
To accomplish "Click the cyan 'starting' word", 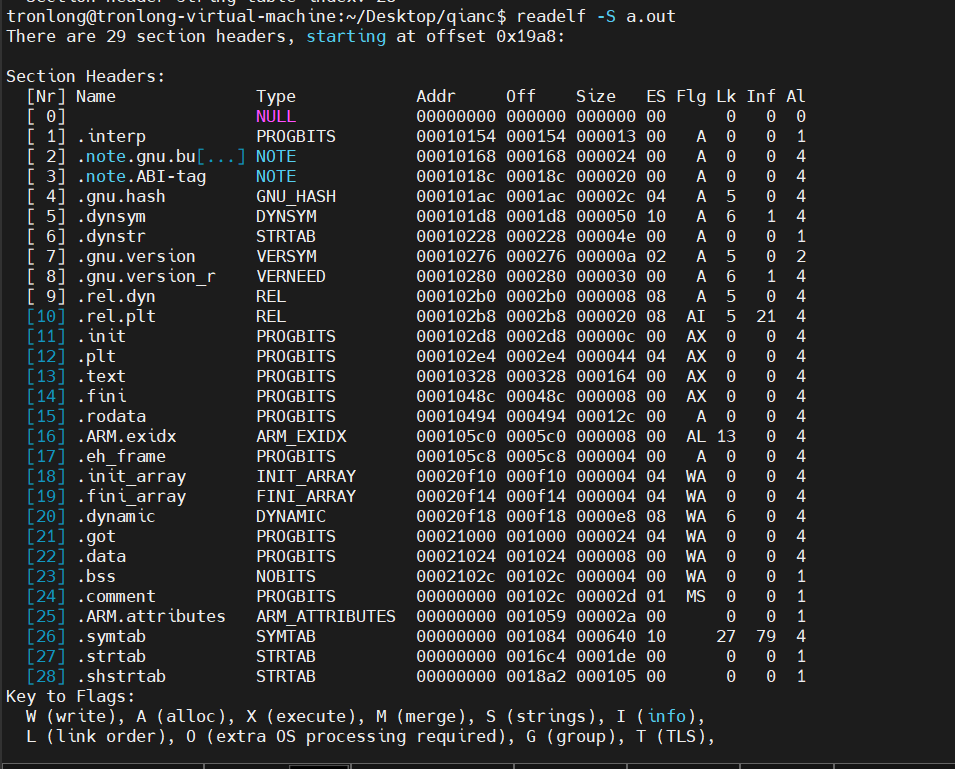I will point(346,37).
